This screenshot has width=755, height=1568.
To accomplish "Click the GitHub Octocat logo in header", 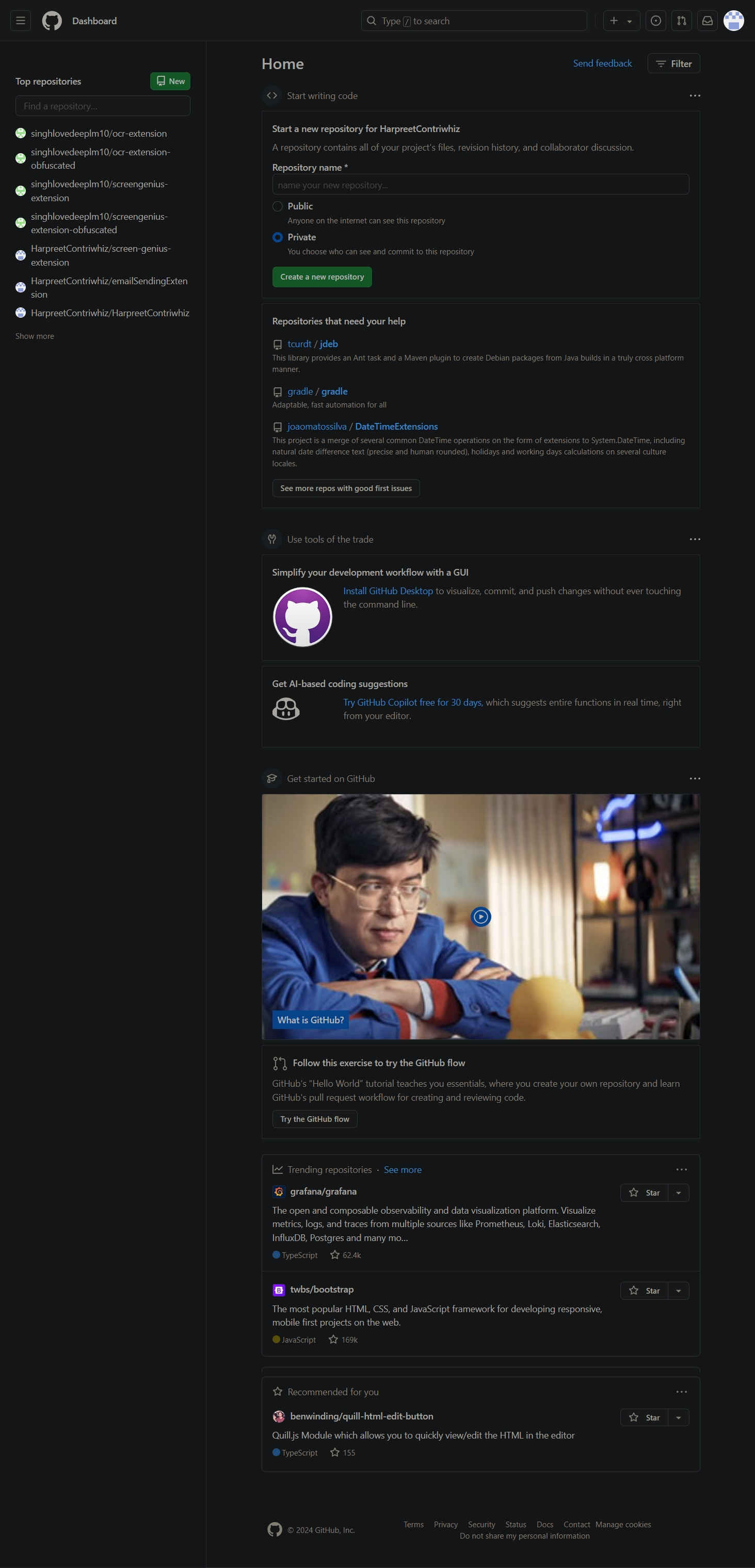I will coord(52,21).
